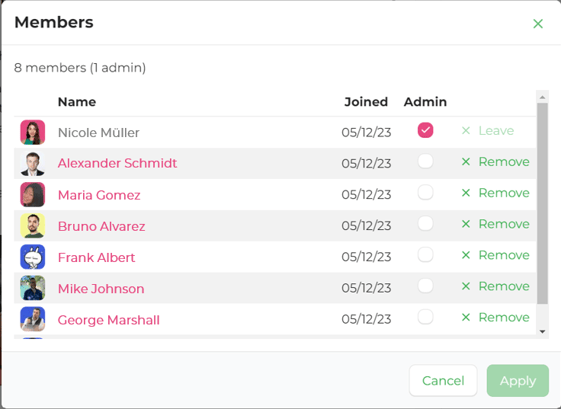
Task: Open Maria Gomez's profile link
Action: [99, 195]
